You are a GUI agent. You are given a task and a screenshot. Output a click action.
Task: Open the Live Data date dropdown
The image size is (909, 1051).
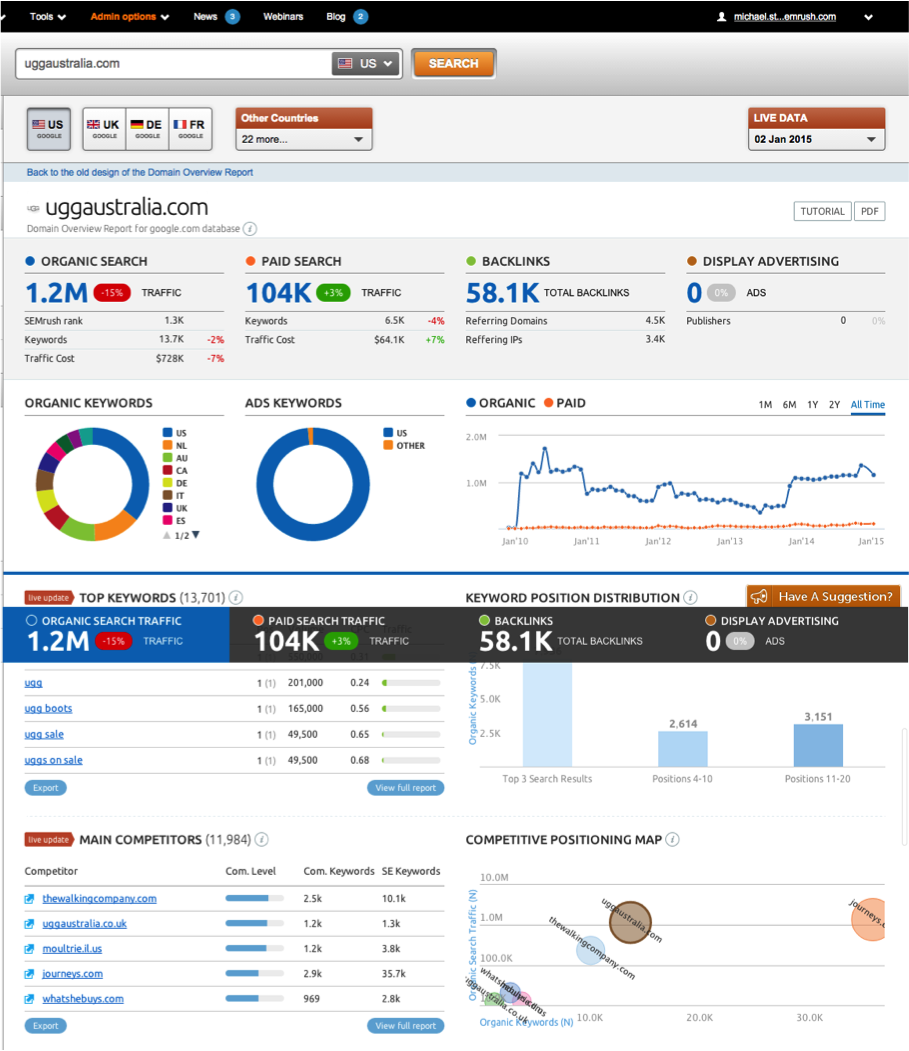point(816,139)
